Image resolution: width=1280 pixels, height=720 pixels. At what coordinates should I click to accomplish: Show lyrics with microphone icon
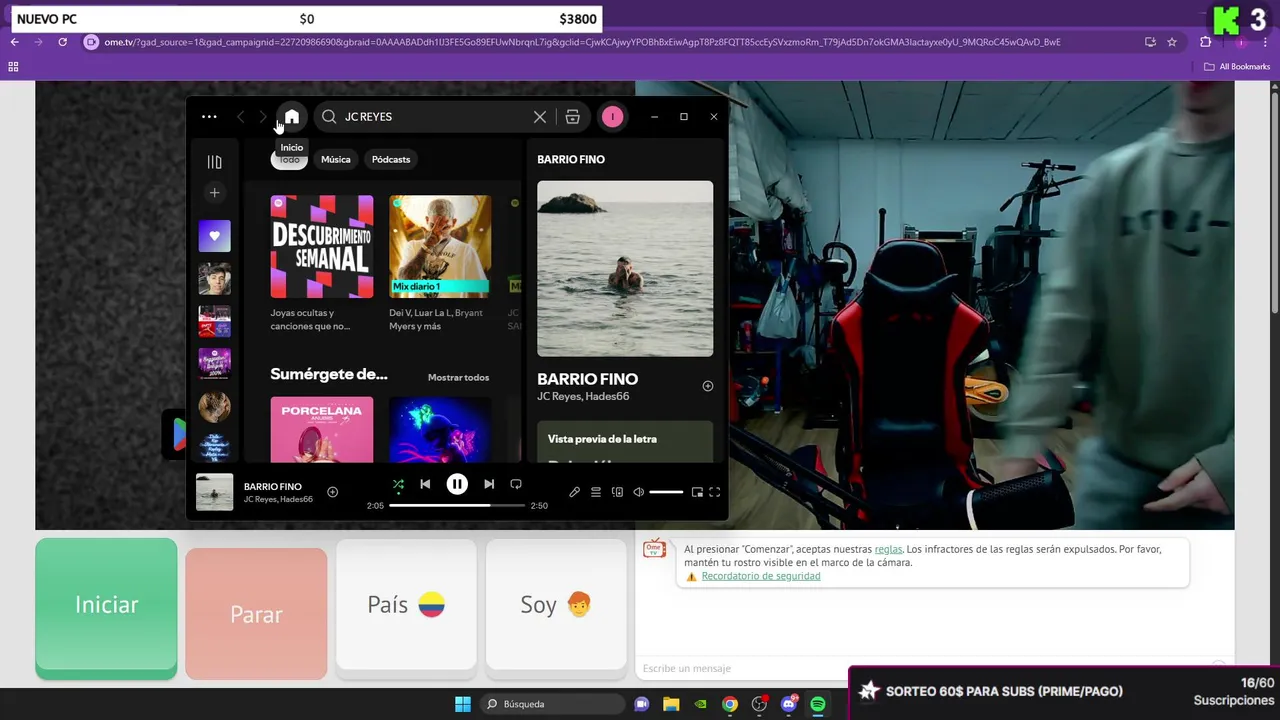point(574,492)
